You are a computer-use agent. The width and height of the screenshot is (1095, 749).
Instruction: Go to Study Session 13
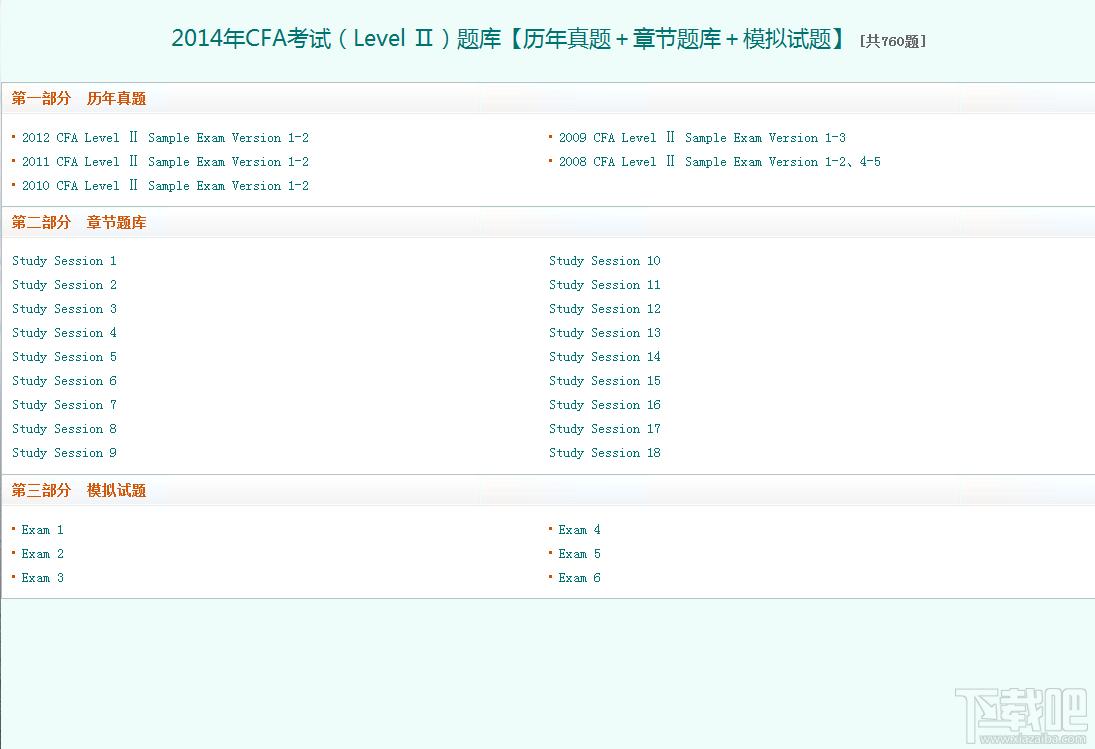(605, 332)
